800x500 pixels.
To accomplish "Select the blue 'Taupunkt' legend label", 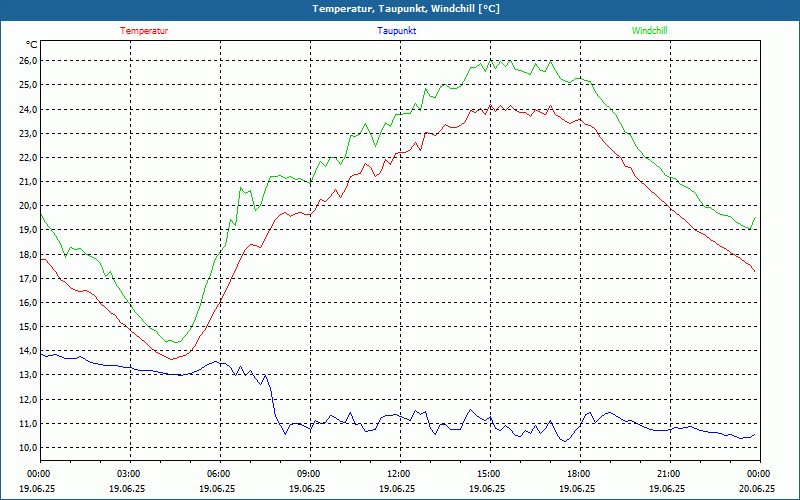I will (x=396, y=31).
